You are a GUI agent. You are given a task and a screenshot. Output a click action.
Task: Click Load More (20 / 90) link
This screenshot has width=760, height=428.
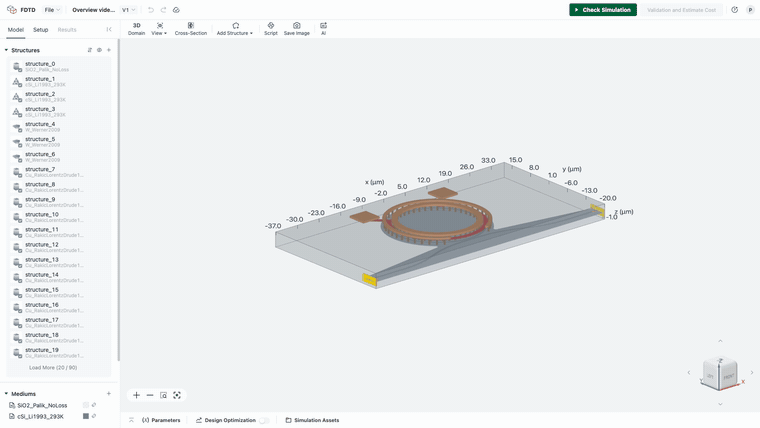pyautogui.click(x=53, y=367)
